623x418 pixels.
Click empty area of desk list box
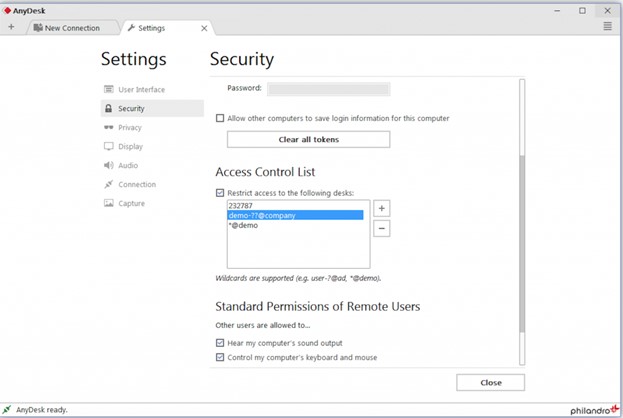[298, 249]
